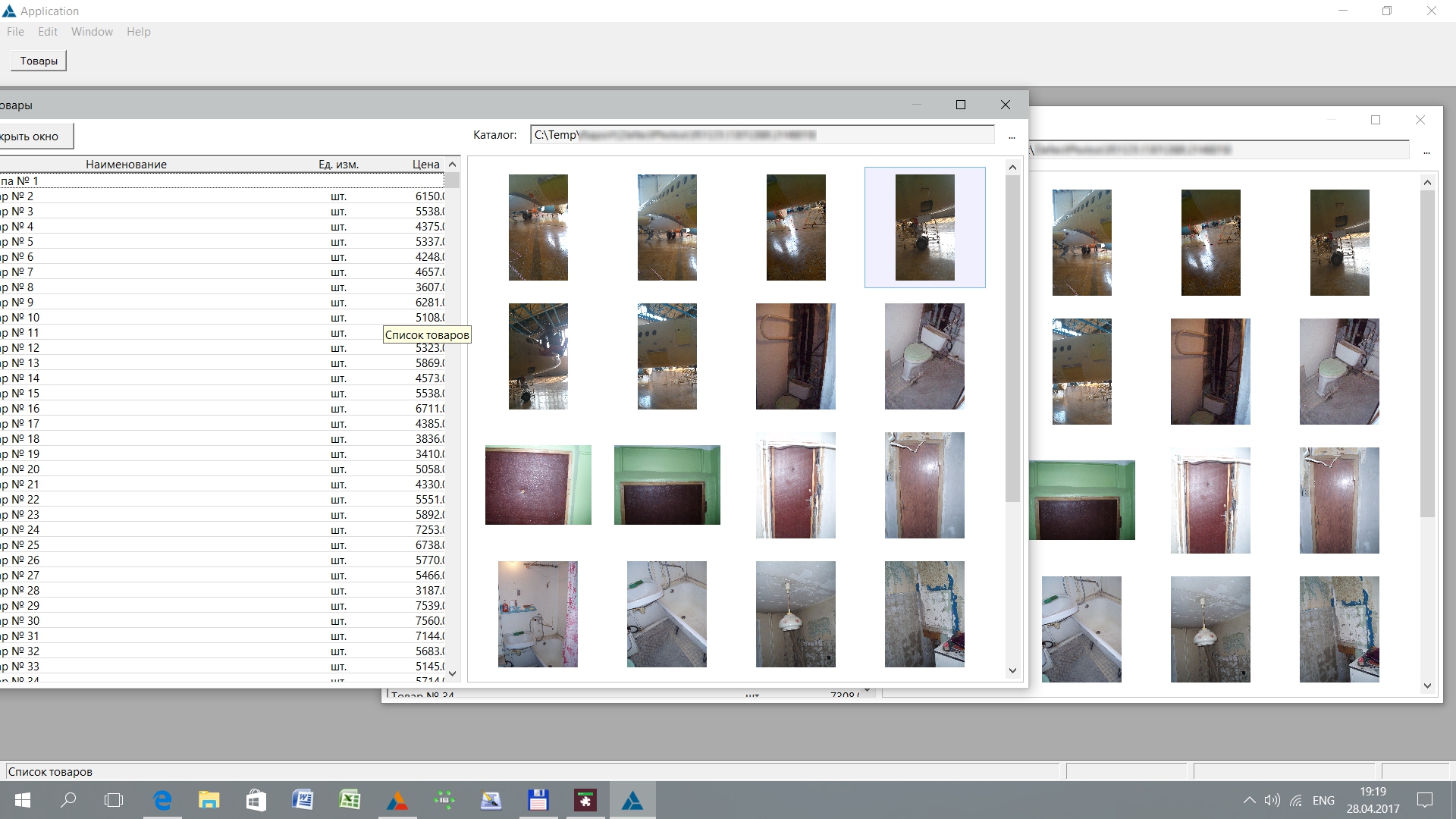This screenshot has width=1456, height=819.
Task: Select the highlighted aircraft wheel thumbnail
Action: coord(924,227)
